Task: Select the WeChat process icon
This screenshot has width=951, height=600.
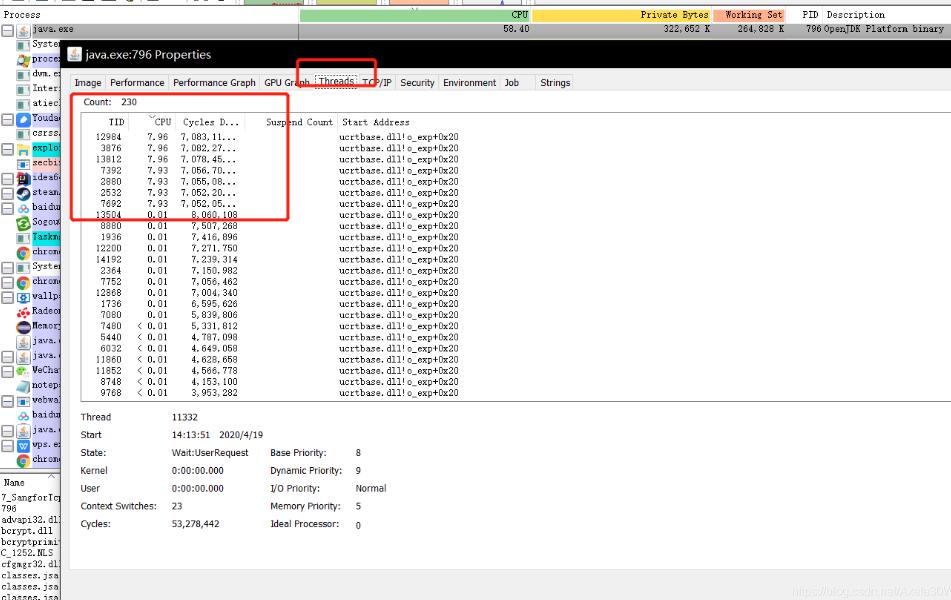Action: tap(24, 371)
